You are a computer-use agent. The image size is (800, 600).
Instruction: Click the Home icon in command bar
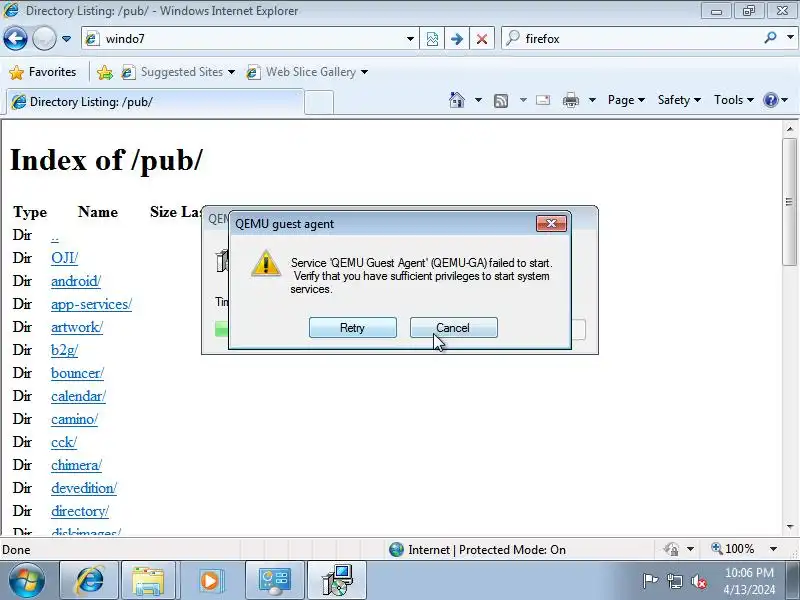[x=457, y=100]
